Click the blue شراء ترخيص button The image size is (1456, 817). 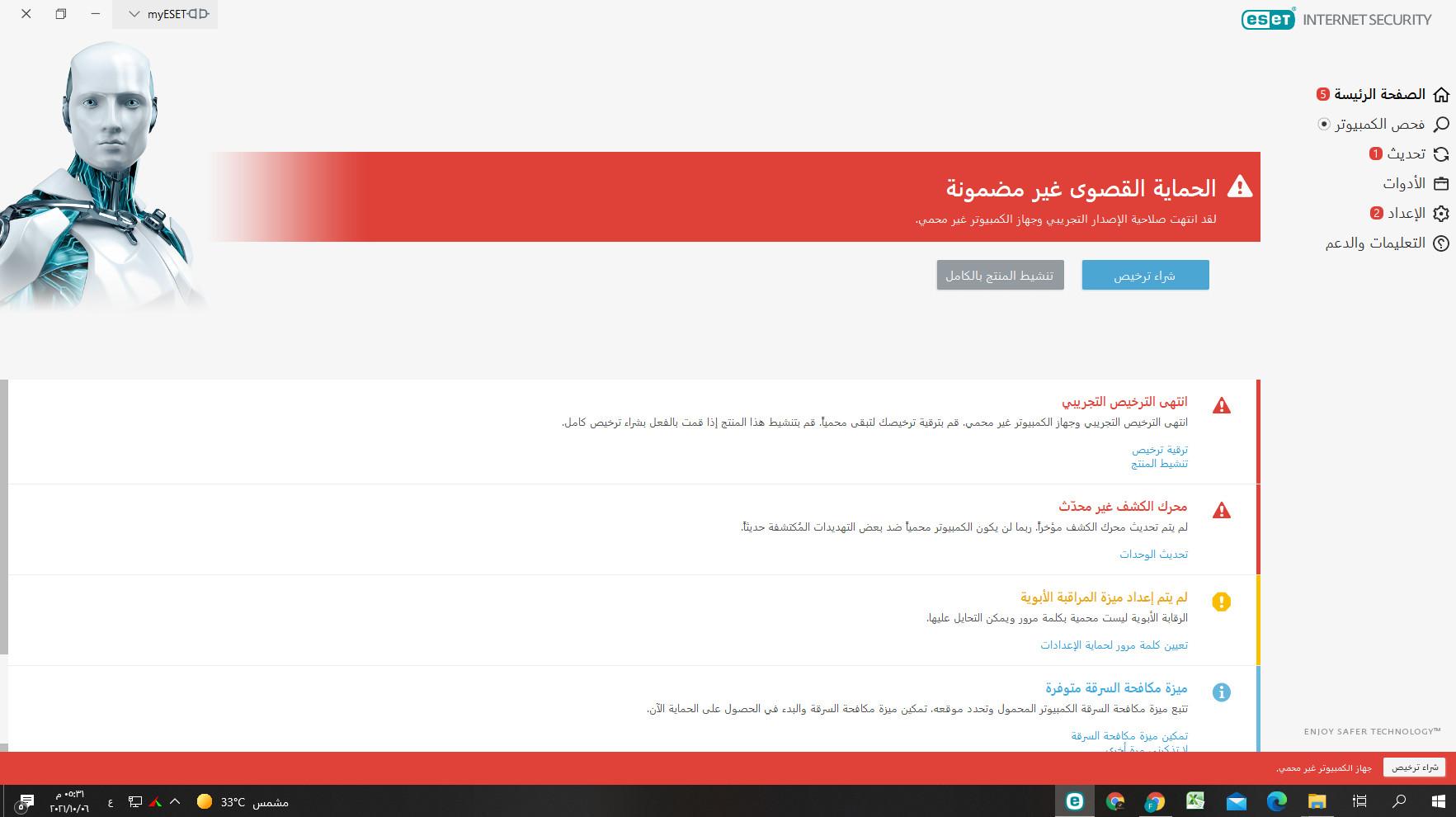[1145, 275]
